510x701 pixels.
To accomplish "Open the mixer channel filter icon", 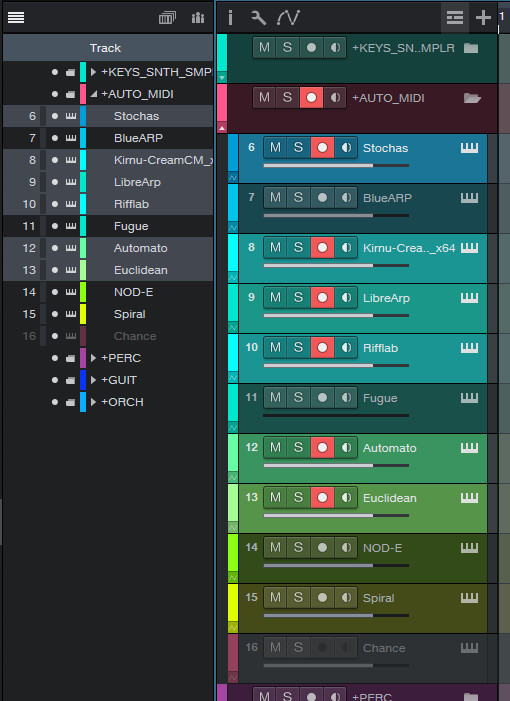I will tap(198, 18).
